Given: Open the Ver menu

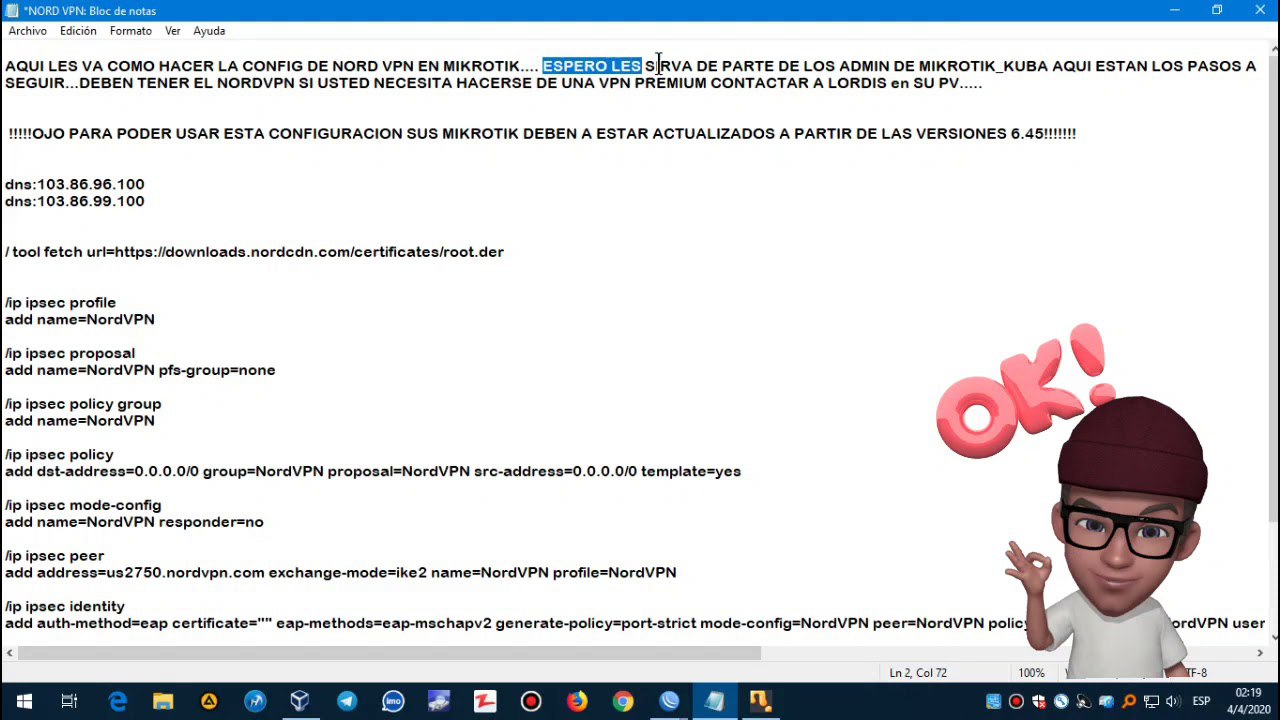Looking at the screenshot, I should 173,31.
